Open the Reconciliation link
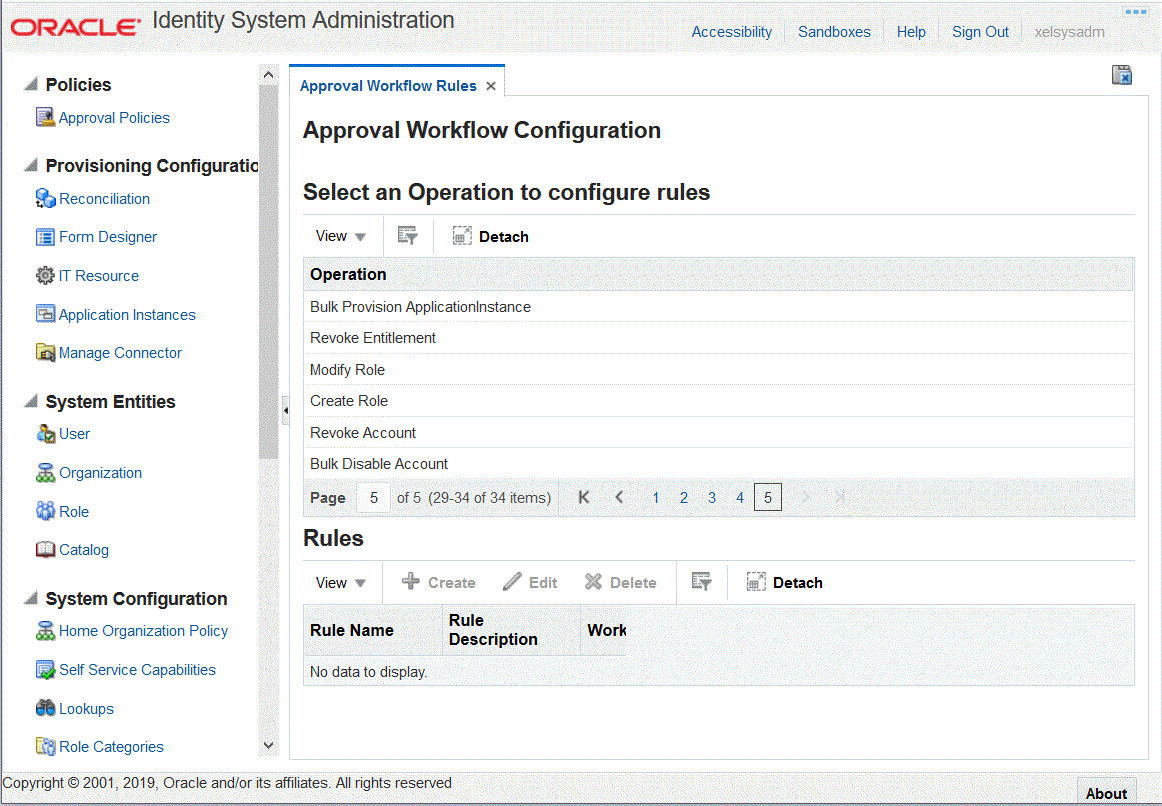This screenshot has height=806, width=1162. tap(104, 199)
